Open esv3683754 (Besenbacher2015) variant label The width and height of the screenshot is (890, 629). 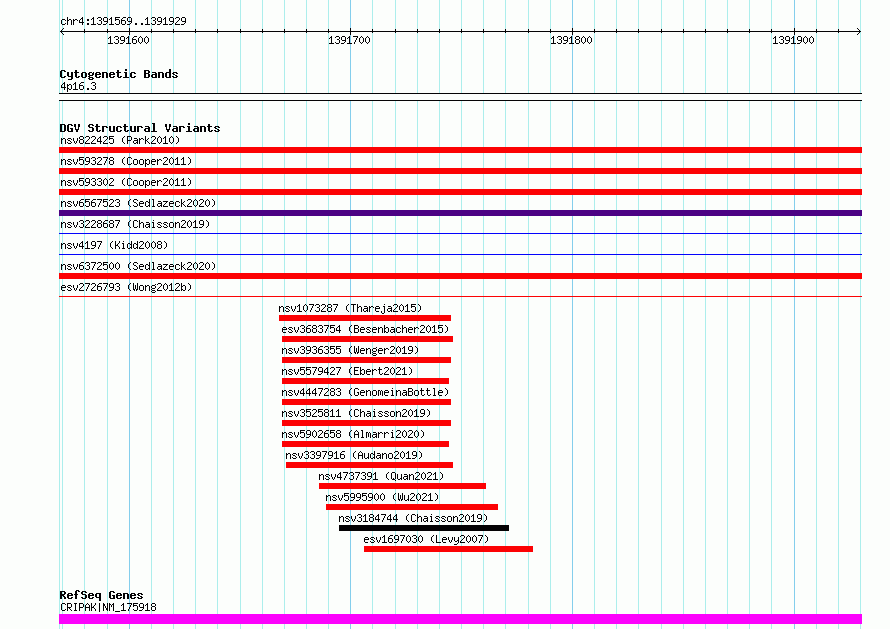(365, 329)
